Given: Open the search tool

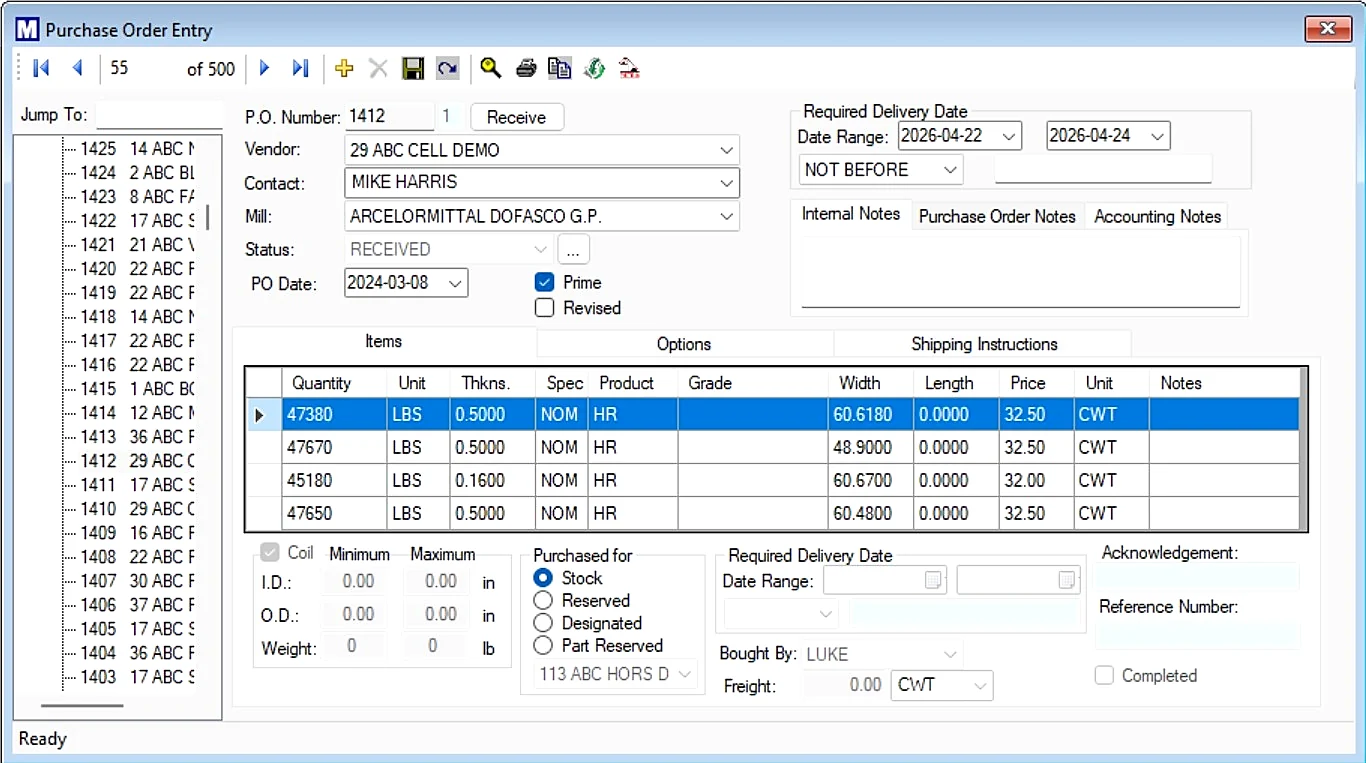Looking at the screenshot, I should (x=490, y=68).
